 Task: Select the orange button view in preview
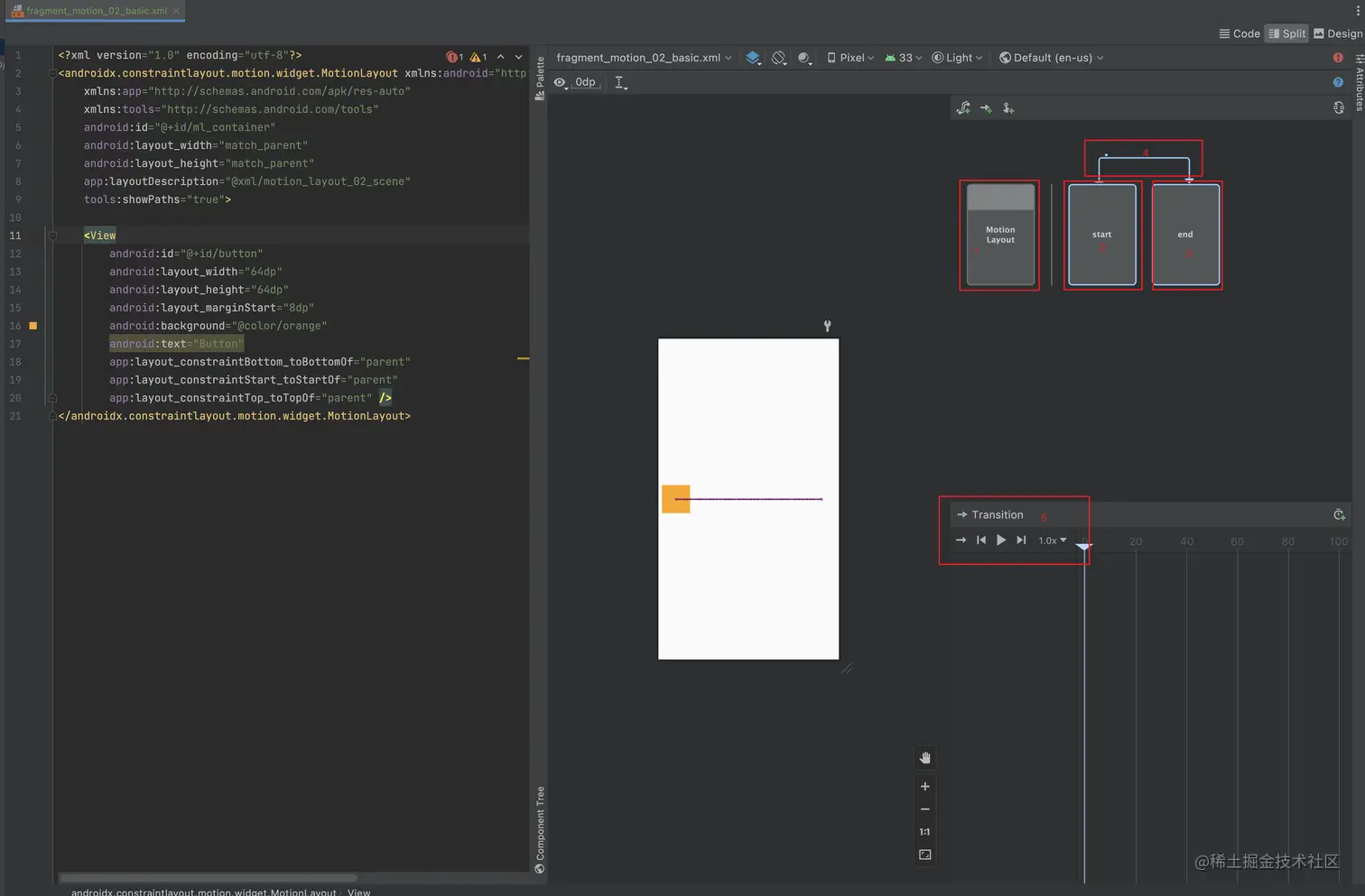click(675, 499)
